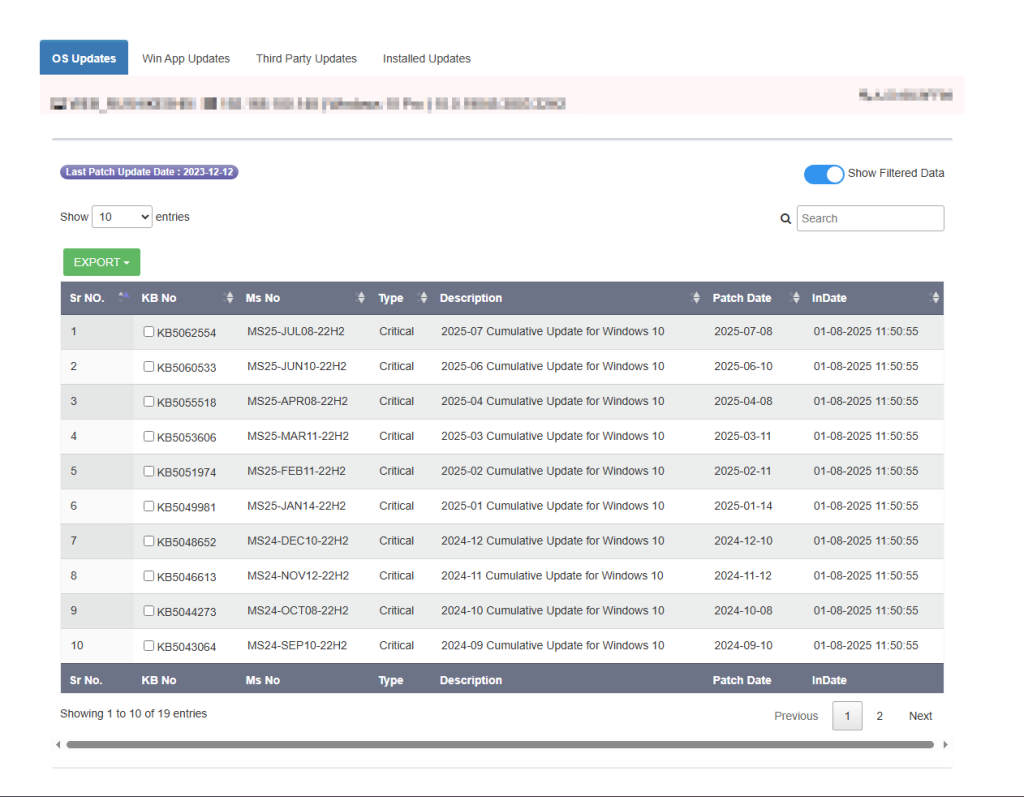Sort by Patch Date column arrows
Screen dimensions: 1024x797
[x=796, y=298]
